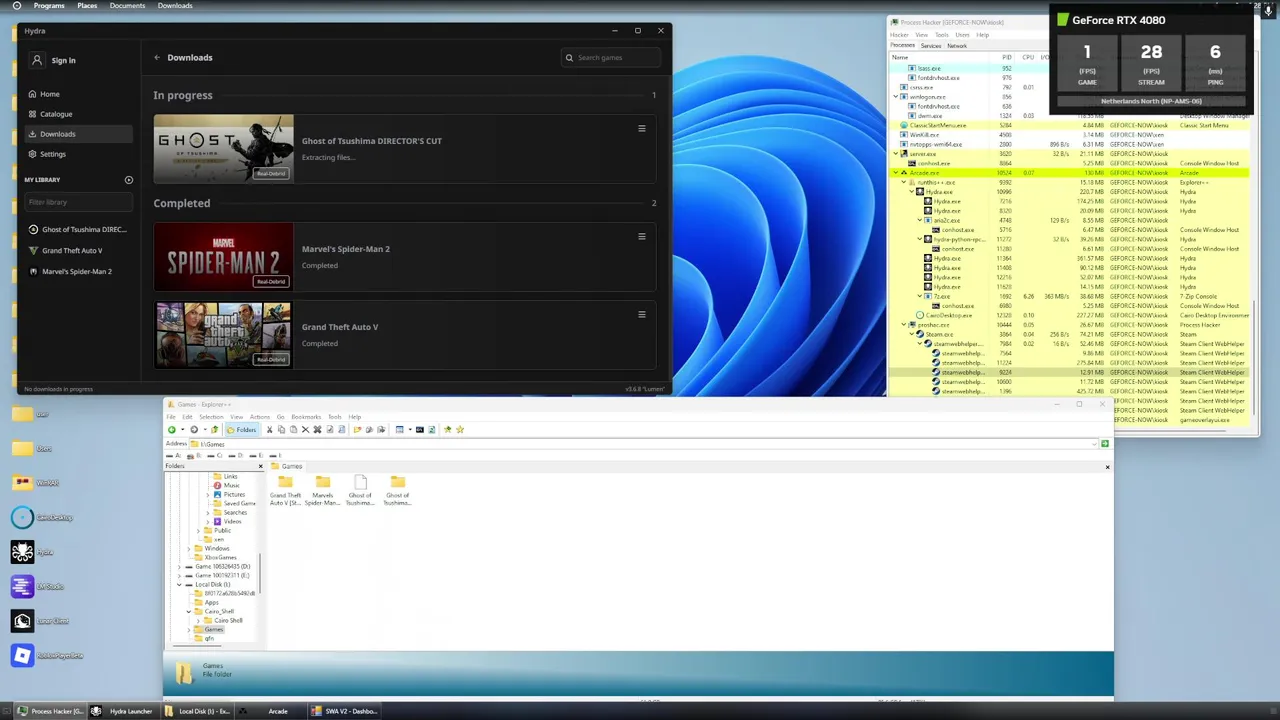Open Explorer++ View menu

click(x=236, y=417)
